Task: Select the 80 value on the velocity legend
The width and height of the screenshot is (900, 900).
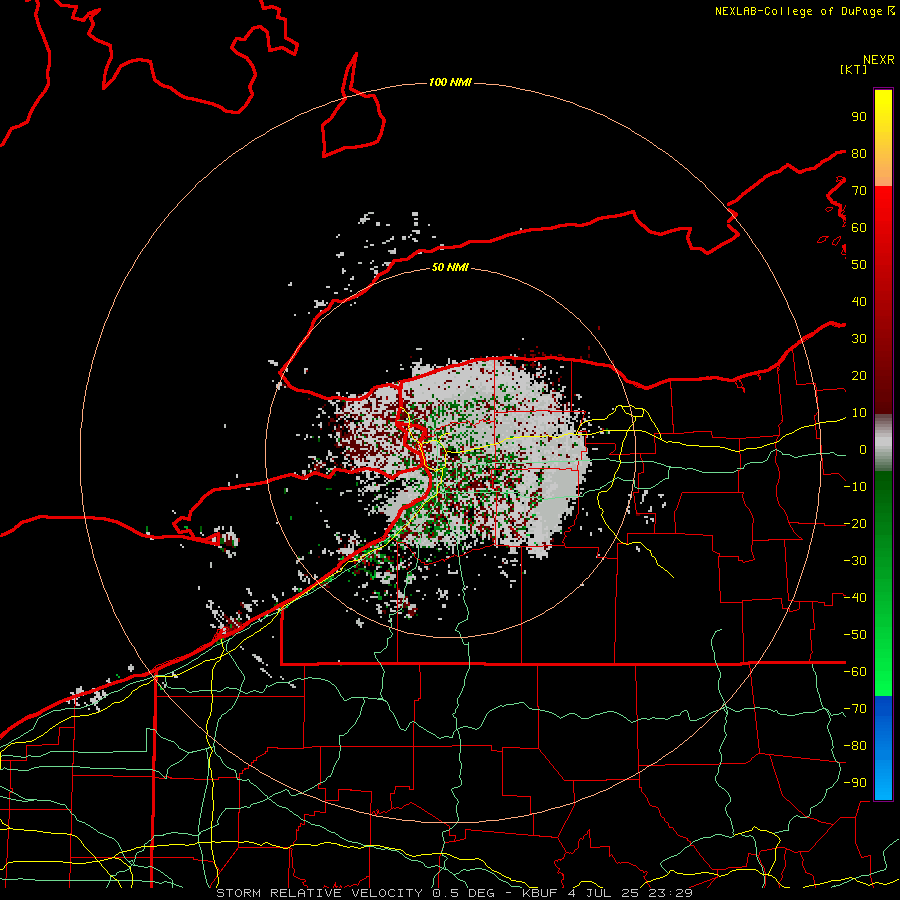Action: click(x=859, y=154)
